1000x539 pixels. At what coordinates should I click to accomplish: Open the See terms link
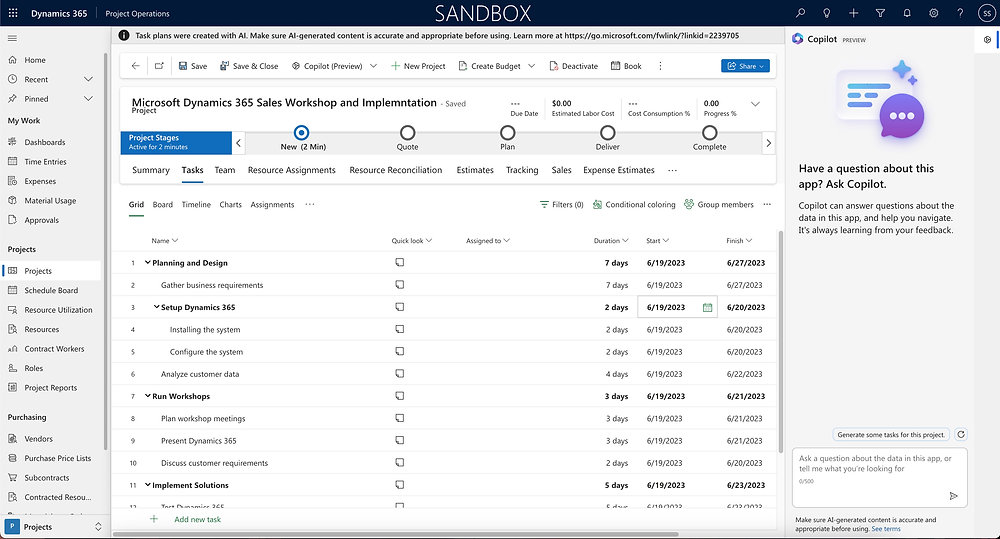[886, 528]
